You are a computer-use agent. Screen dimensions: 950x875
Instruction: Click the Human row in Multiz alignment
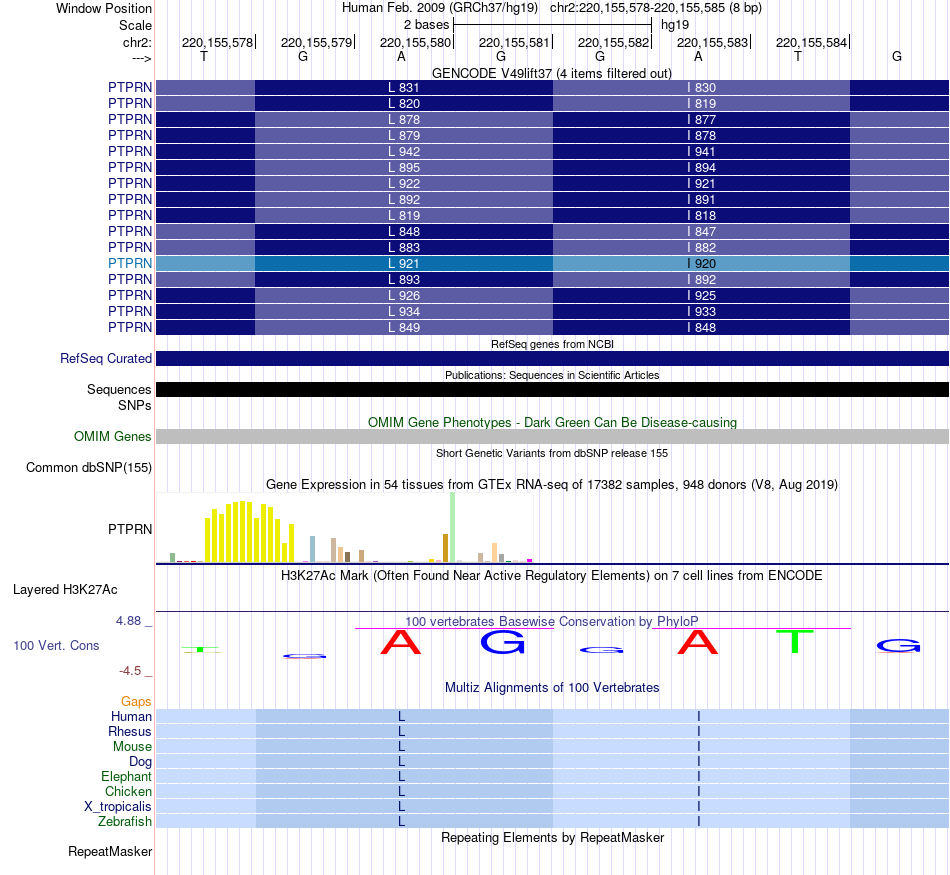552,716
